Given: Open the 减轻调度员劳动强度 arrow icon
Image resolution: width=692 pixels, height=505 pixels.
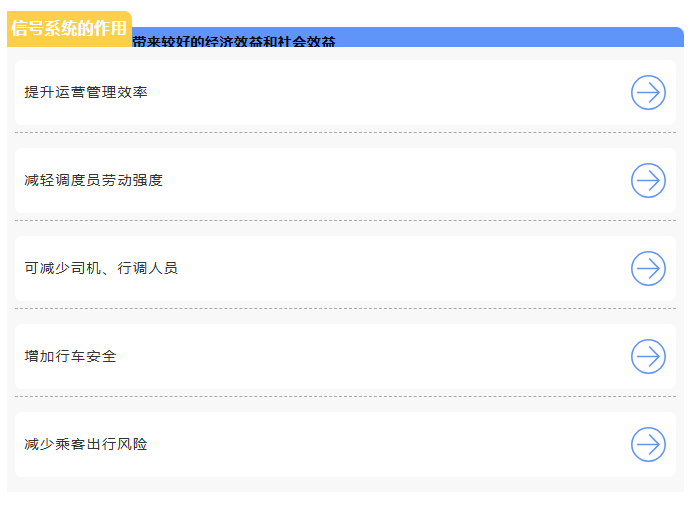Looking at the screenshot, I should 648,180.
